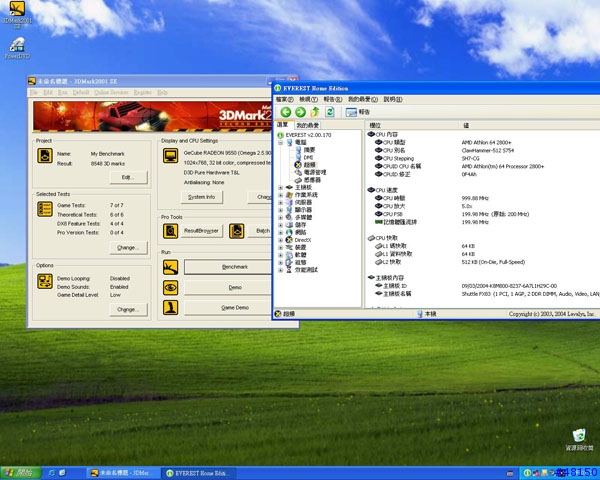Click the 多媒體 multimedia tree icon
The height and width of the screenshot is (480, 600).
[289, 217]
